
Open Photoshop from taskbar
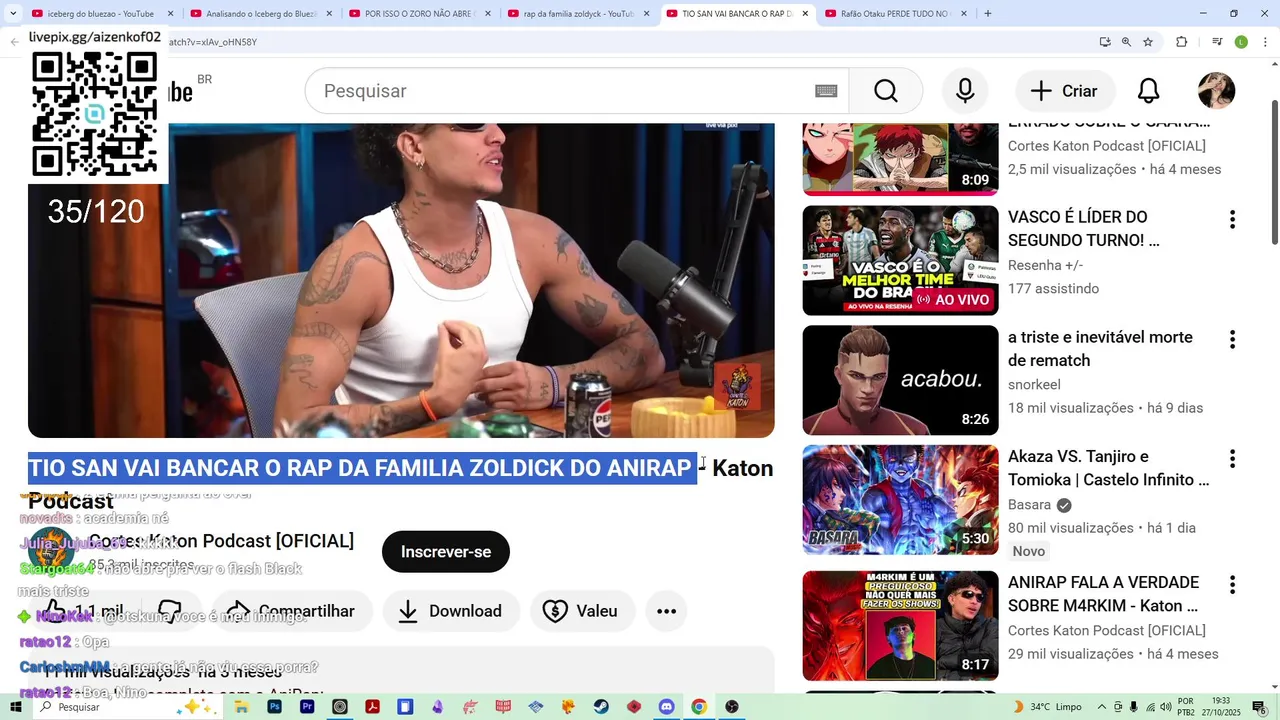pyautogui.click(x=274, y=707)
